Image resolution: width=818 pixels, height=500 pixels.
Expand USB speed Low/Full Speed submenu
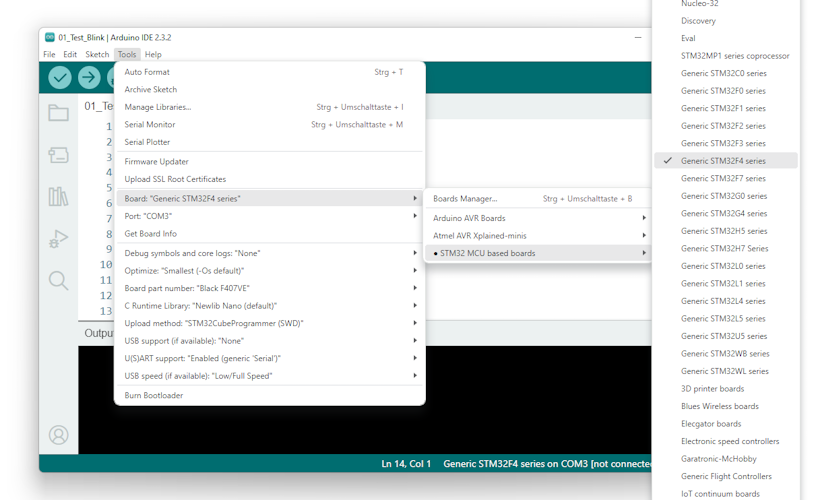[x=270, y=376]
